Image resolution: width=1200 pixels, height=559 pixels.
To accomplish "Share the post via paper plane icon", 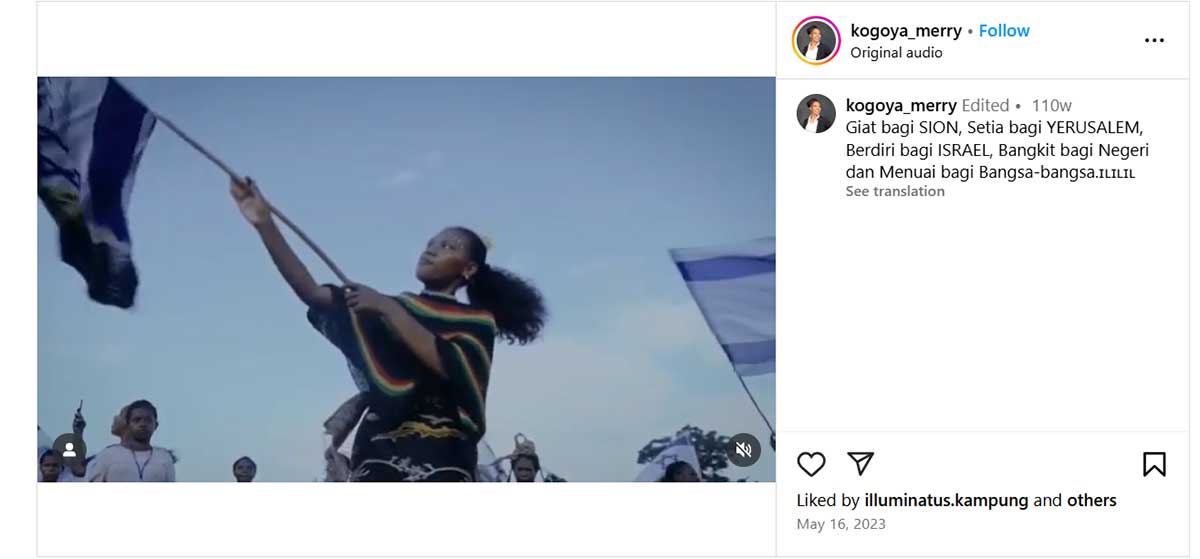I will click(860, 463).
